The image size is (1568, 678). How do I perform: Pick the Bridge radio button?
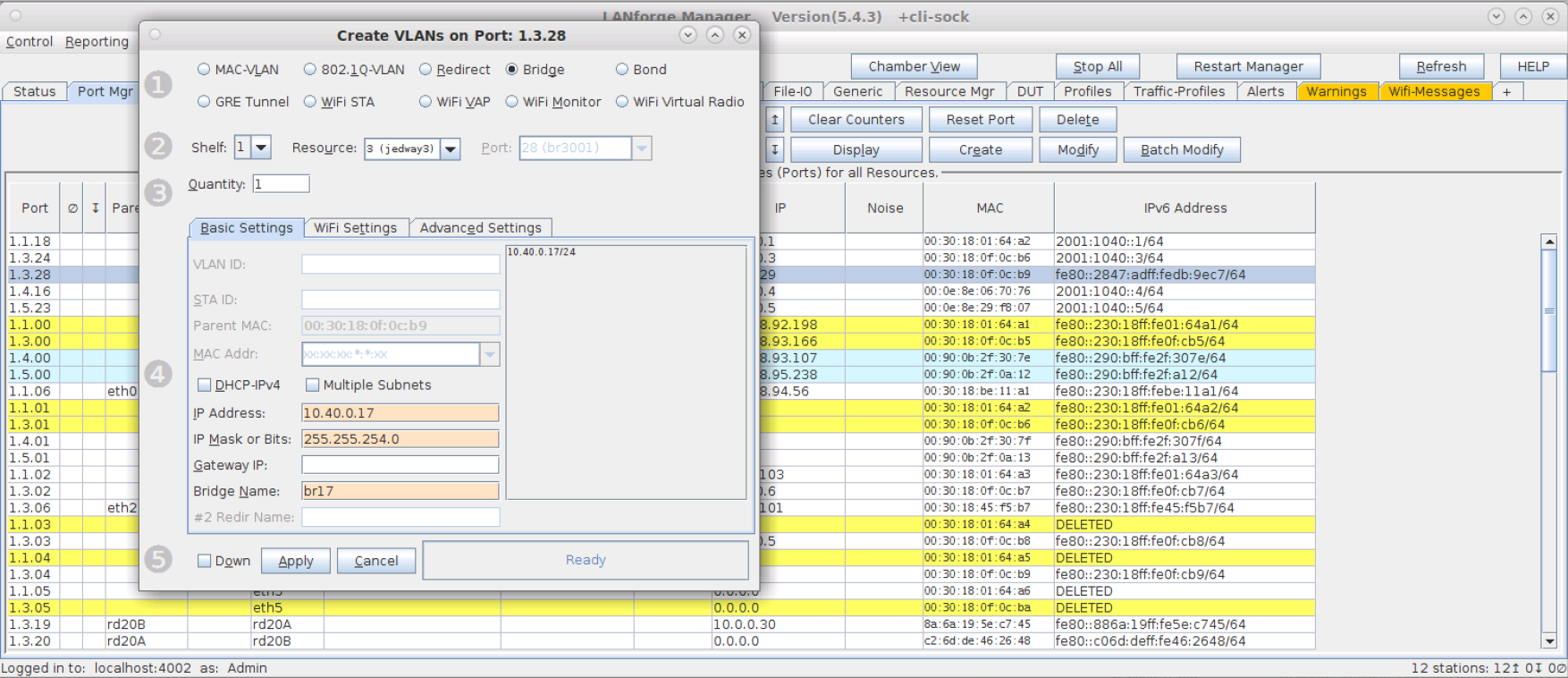(512, 70)
